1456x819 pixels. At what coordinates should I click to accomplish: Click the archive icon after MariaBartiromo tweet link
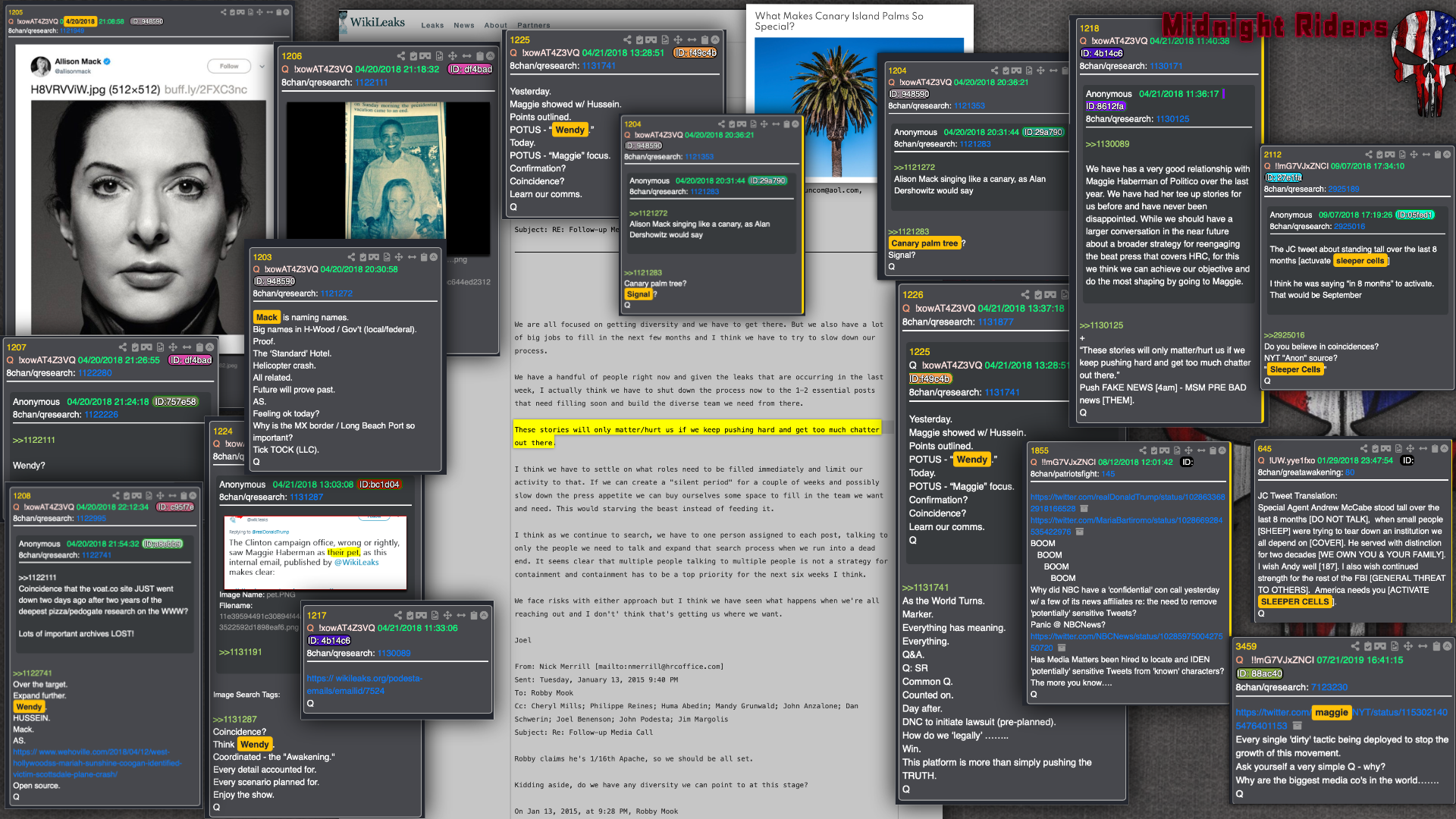(1079, 532)
